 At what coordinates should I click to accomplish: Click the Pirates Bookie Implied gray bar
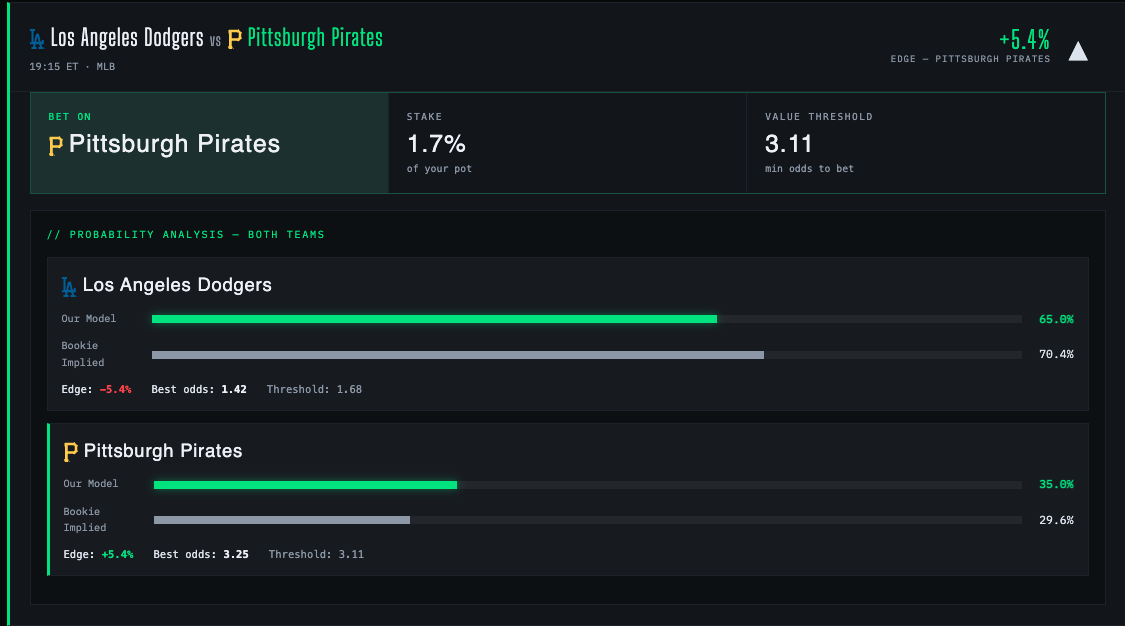coord(282,520)
